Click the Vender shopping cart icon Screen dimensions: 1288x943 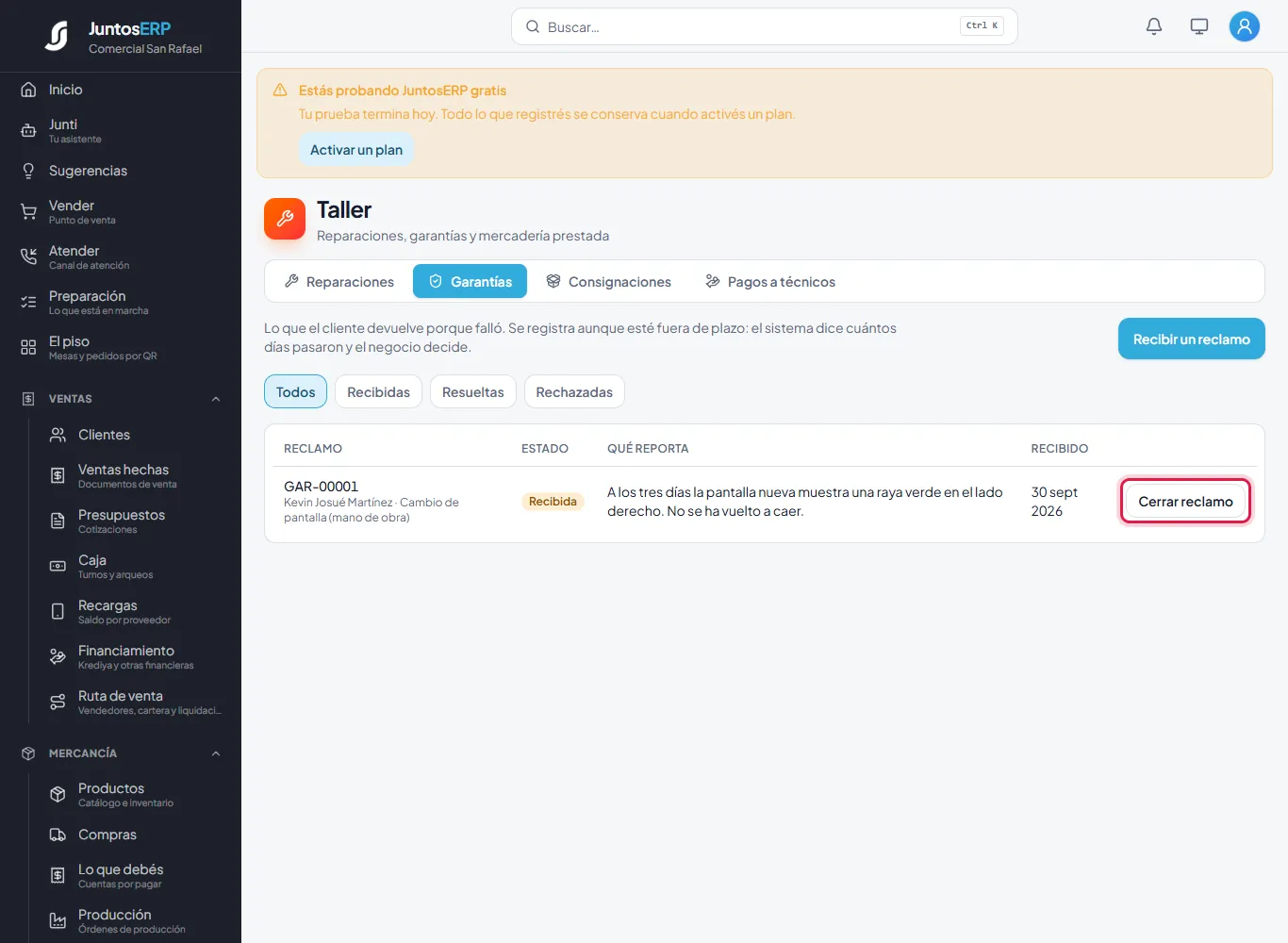[28, 212]
